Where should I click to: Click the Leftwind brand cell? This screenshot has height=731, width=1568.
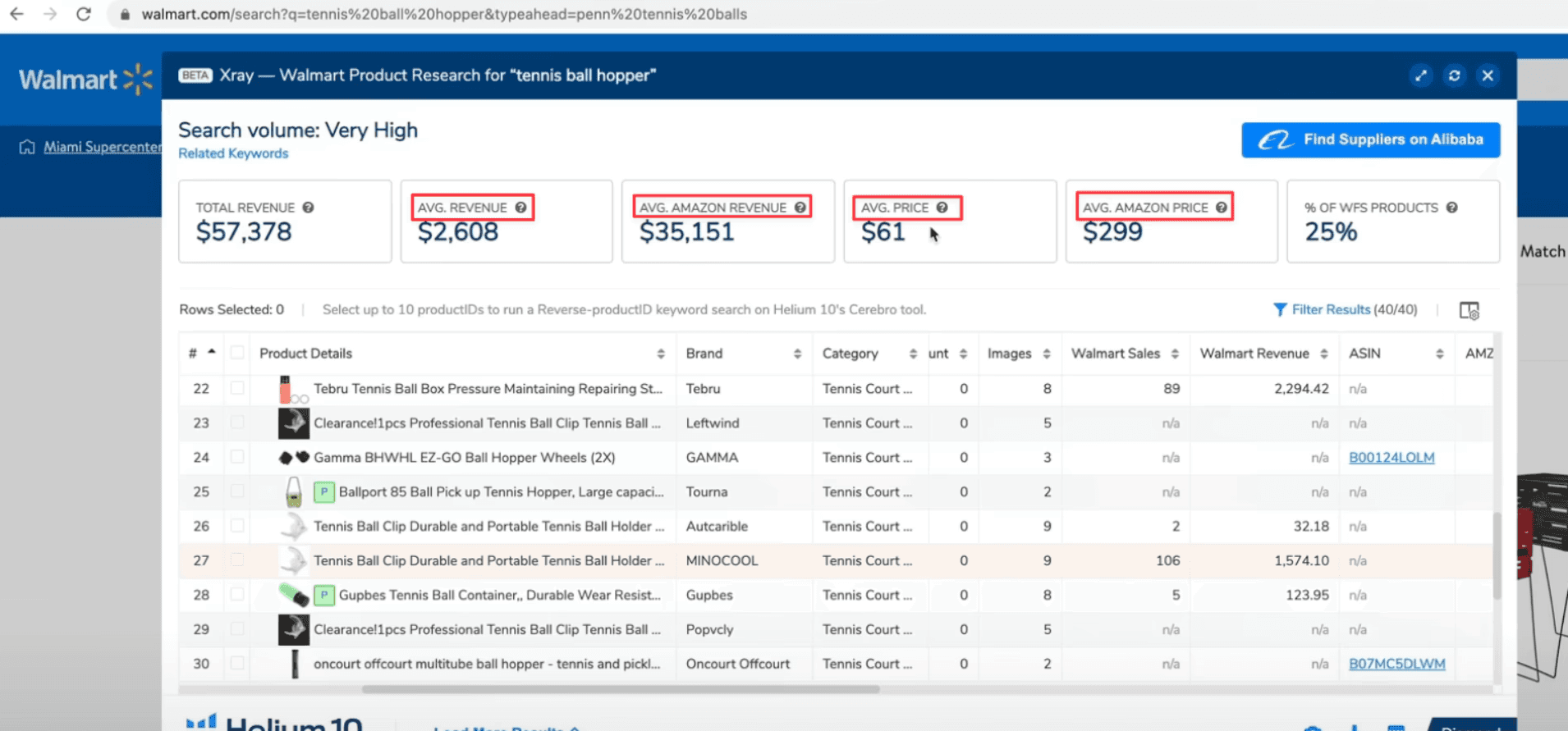click(712, 423)
